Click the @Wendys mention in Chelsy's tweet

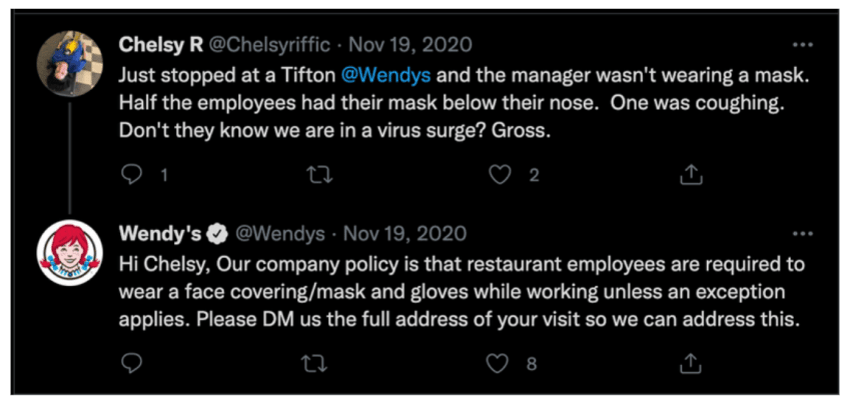(387, 75)
